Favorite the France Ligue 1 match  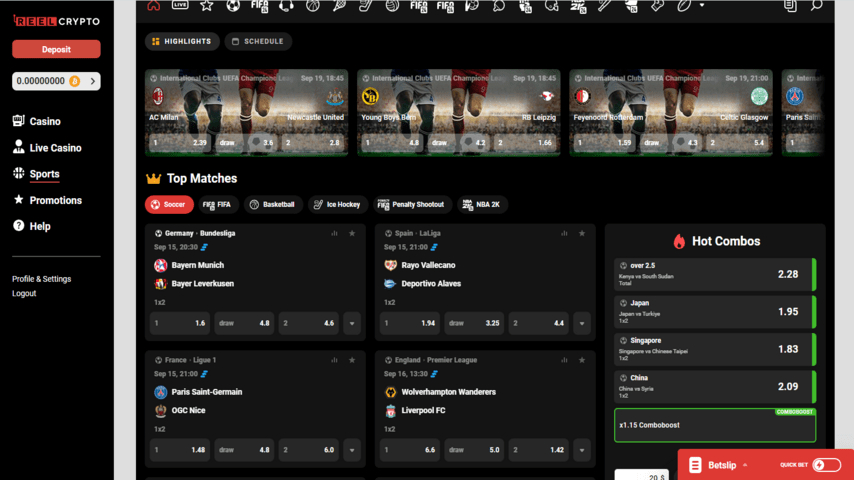pyautogui.click(x=352, y=360)
